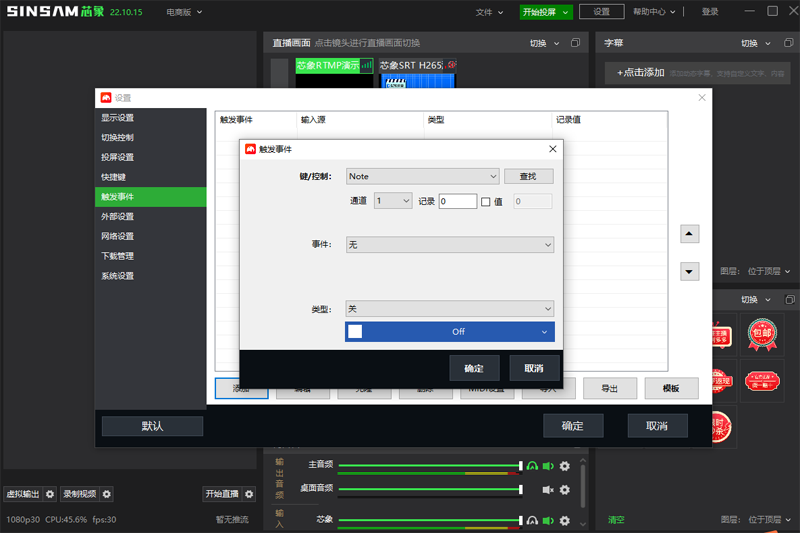This screenshot has width=800, height=533.
Task: Select the 芯象RTMP演示 camera source
Action: pos(335,73)
